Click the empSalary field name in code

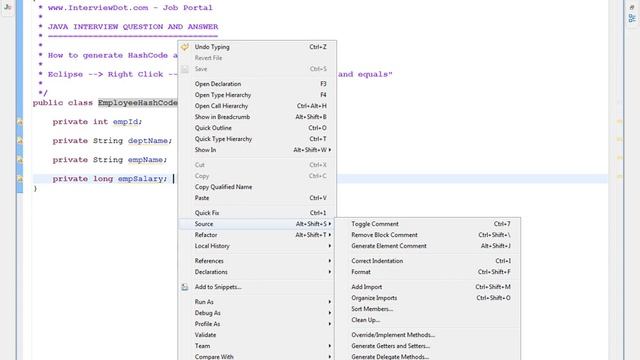click(x=140, y=179)
